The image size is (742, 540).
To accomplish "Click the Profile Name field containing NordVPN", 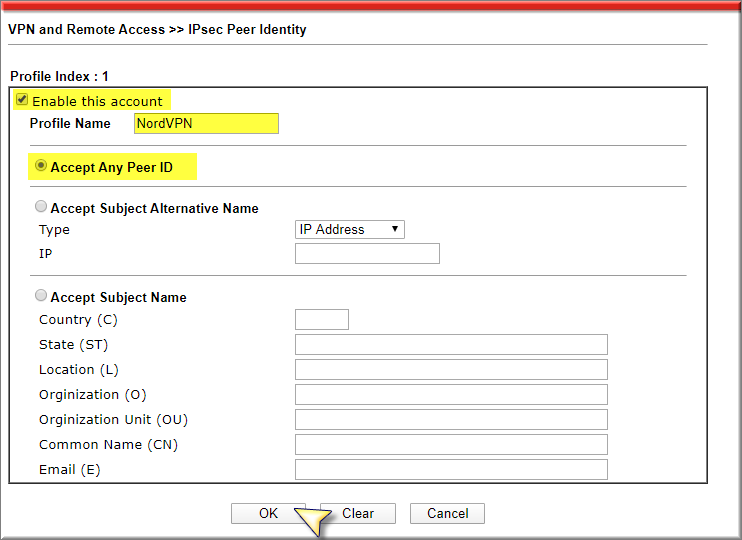I will [x=206, y=124].
